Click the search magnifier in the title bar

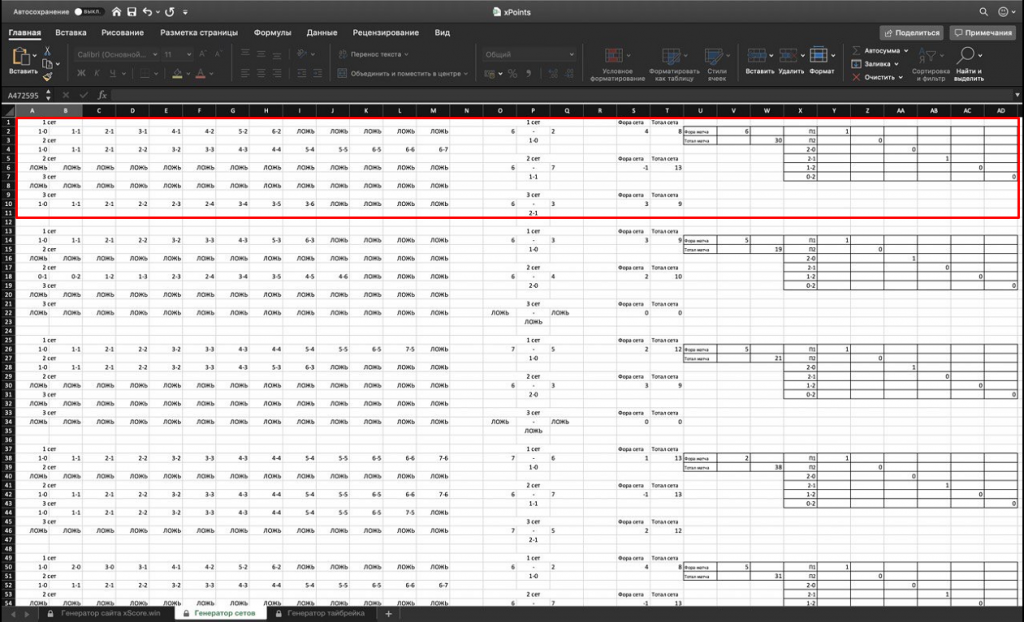click(984, 12)
